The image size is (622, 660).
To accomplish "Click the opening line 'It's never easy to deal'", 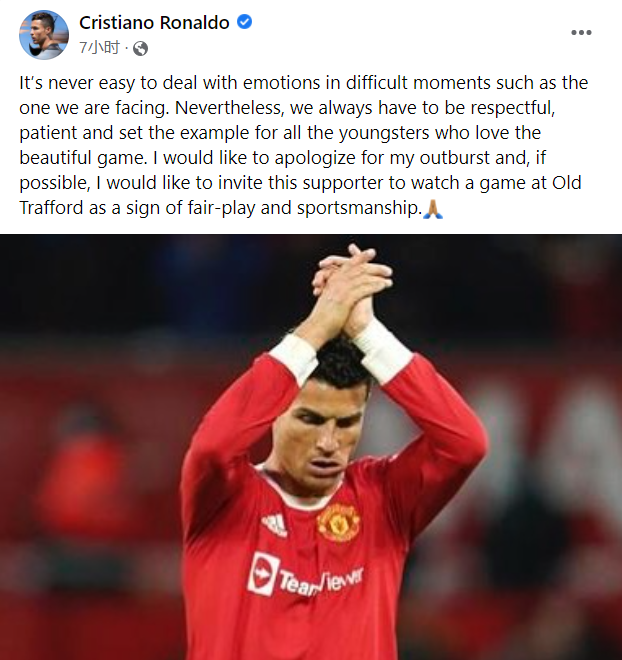I will click(108, 83).
